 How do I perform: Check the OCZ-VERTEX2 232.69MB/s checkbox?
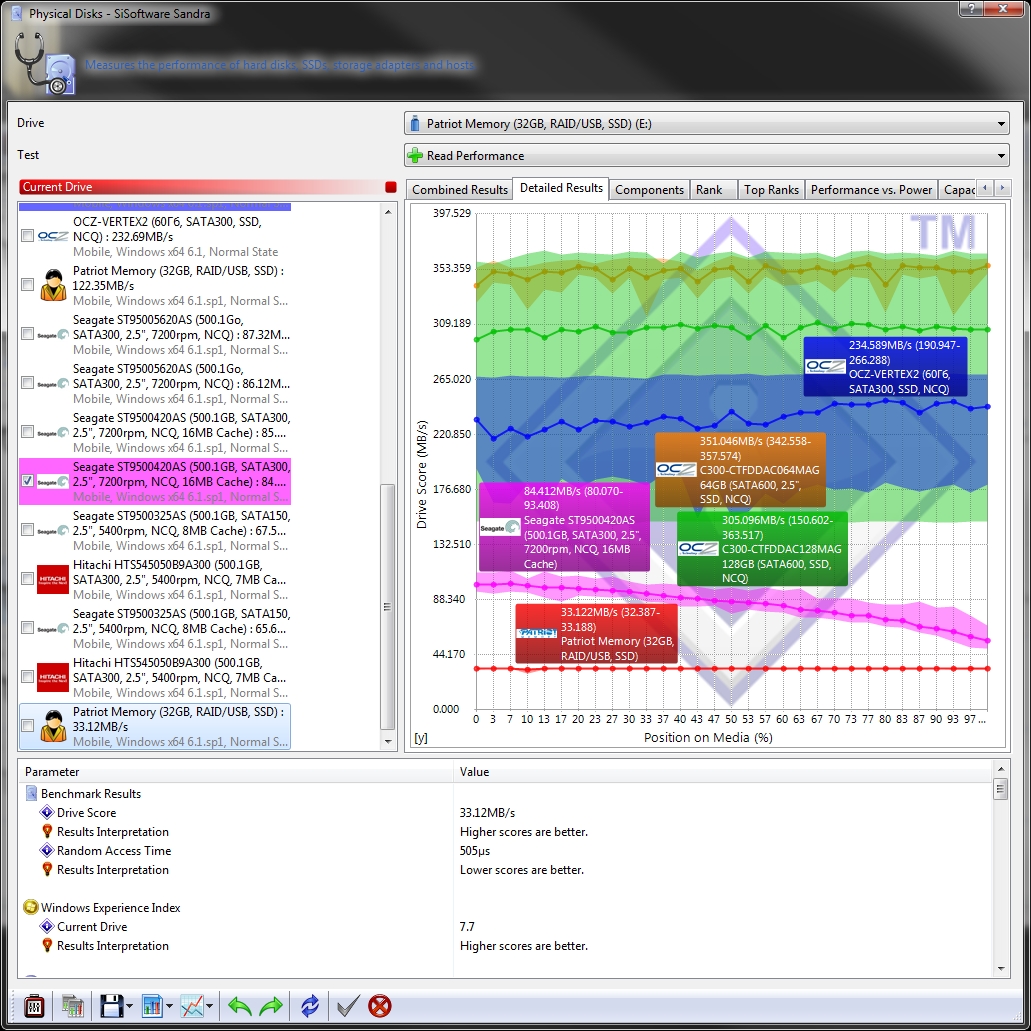click(28, 235)
